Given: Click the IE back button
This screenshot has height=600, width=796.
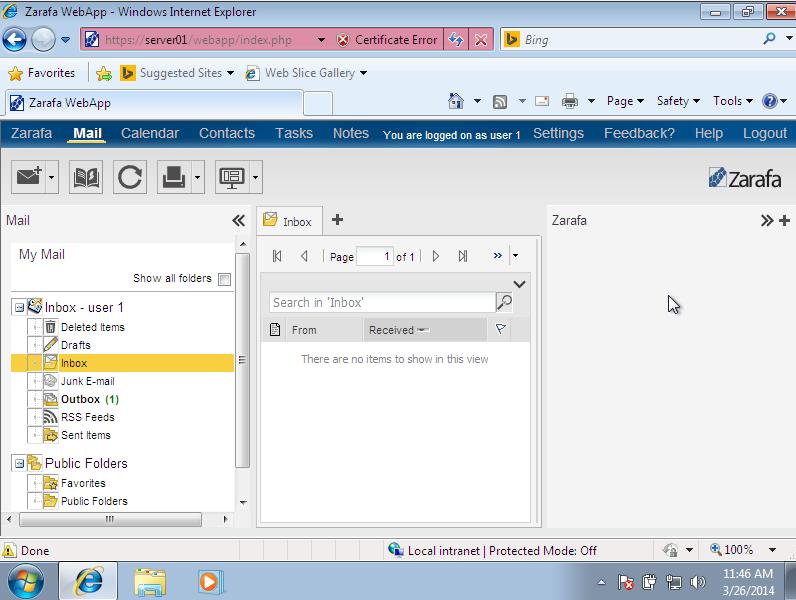Looking at the screenshot, I should [x=15, y=39].
